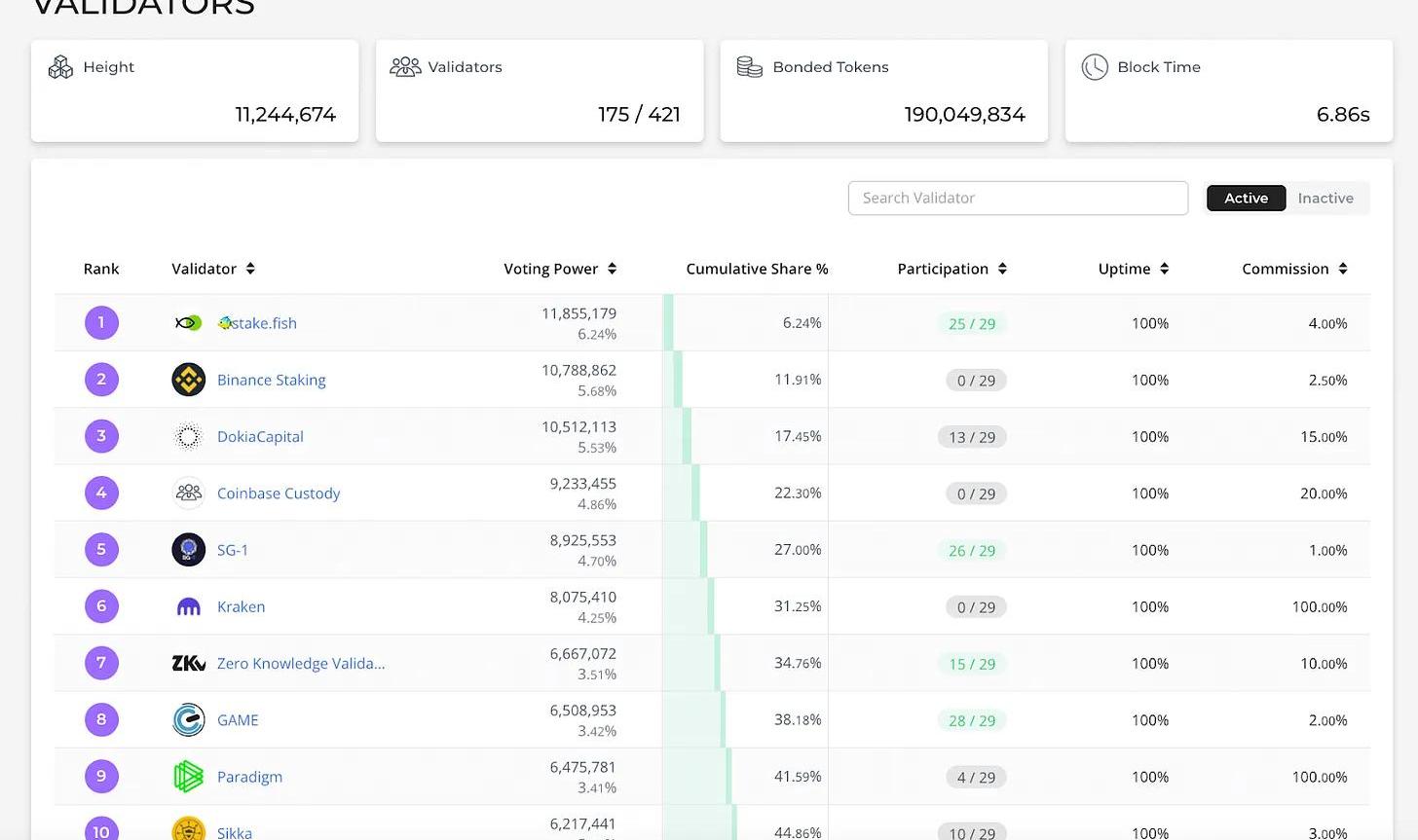
Task: Click rank badge number 2
Action: 101,380
